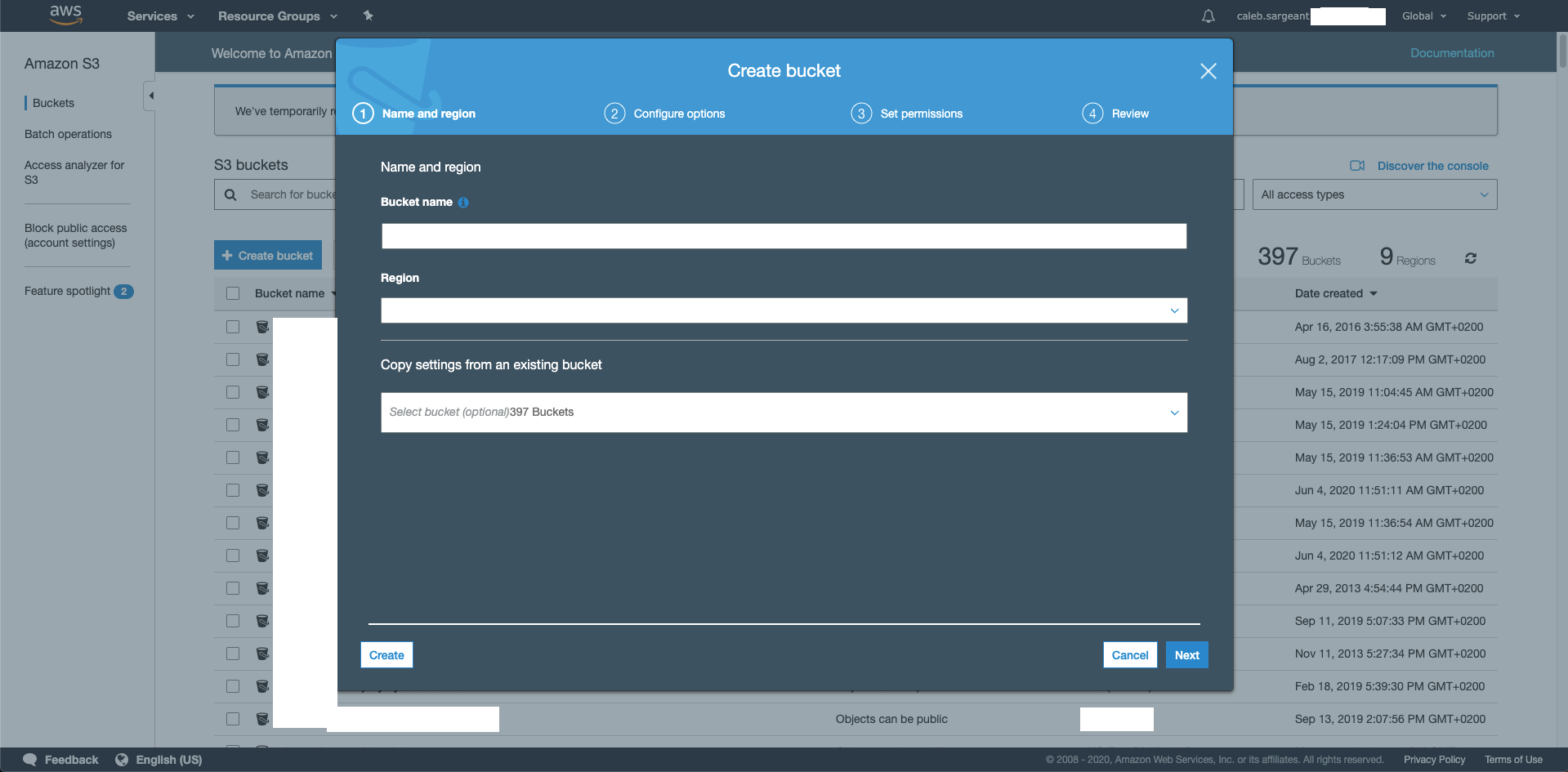Click step 2 circle in the wizard

tap(614, 114)
